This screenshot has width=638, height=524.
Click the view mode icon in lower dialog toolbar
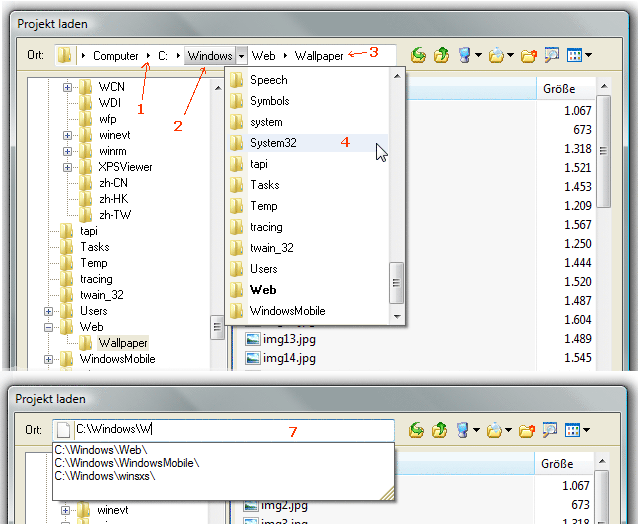[x=574, y=430]
